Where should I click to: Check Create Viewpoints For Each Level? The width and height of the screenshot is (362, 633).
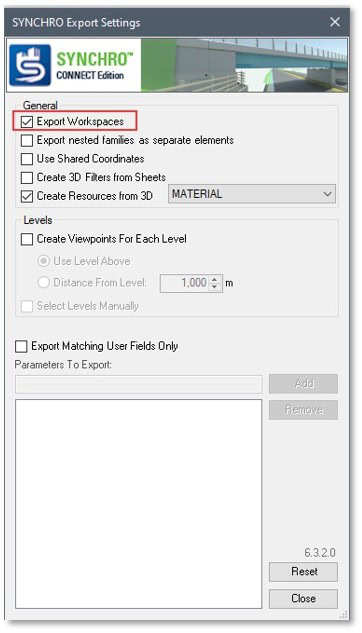[x=27, y=239]
